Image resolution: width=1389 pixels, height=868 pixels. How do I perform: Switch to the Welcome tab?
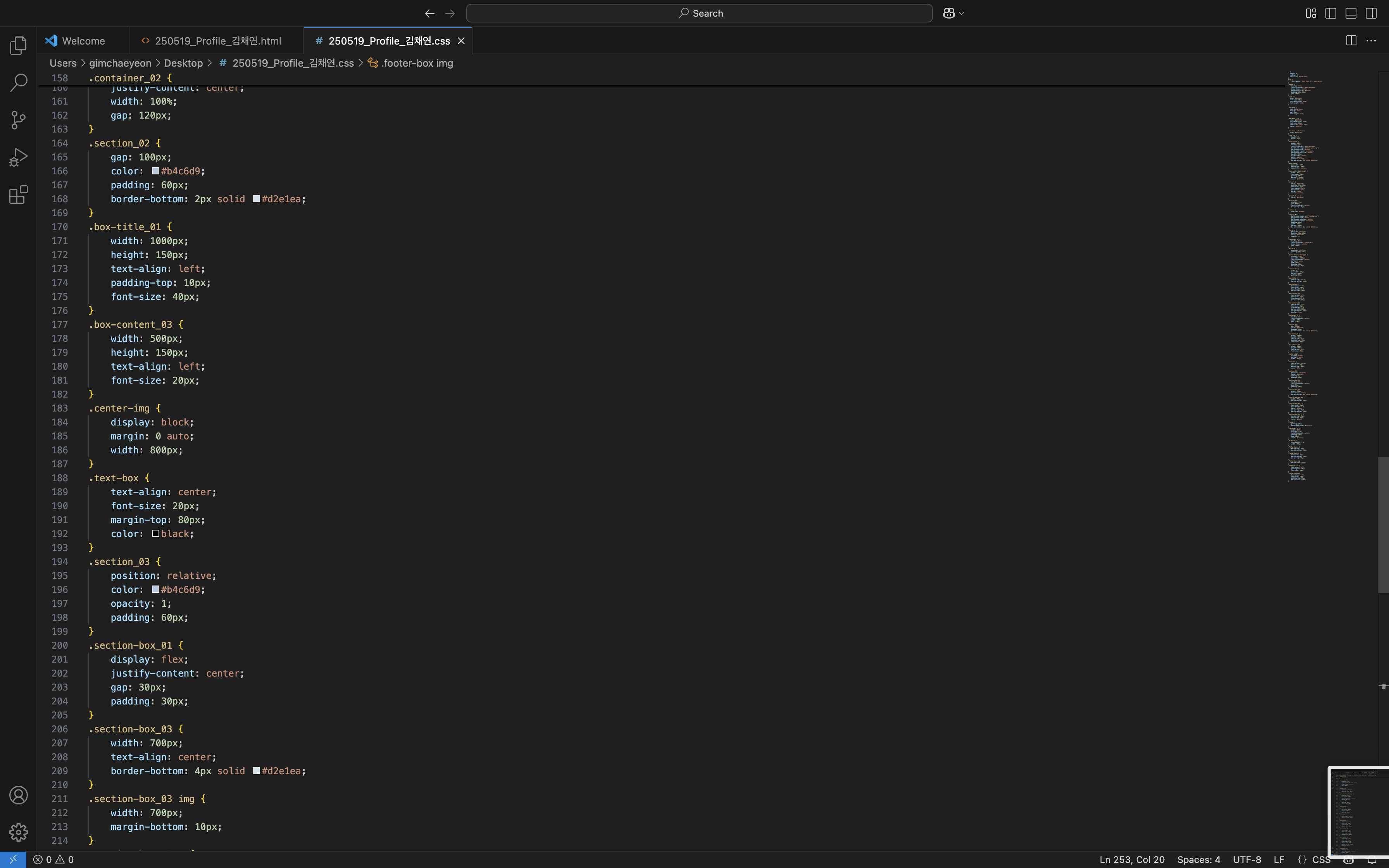(83, 41)
